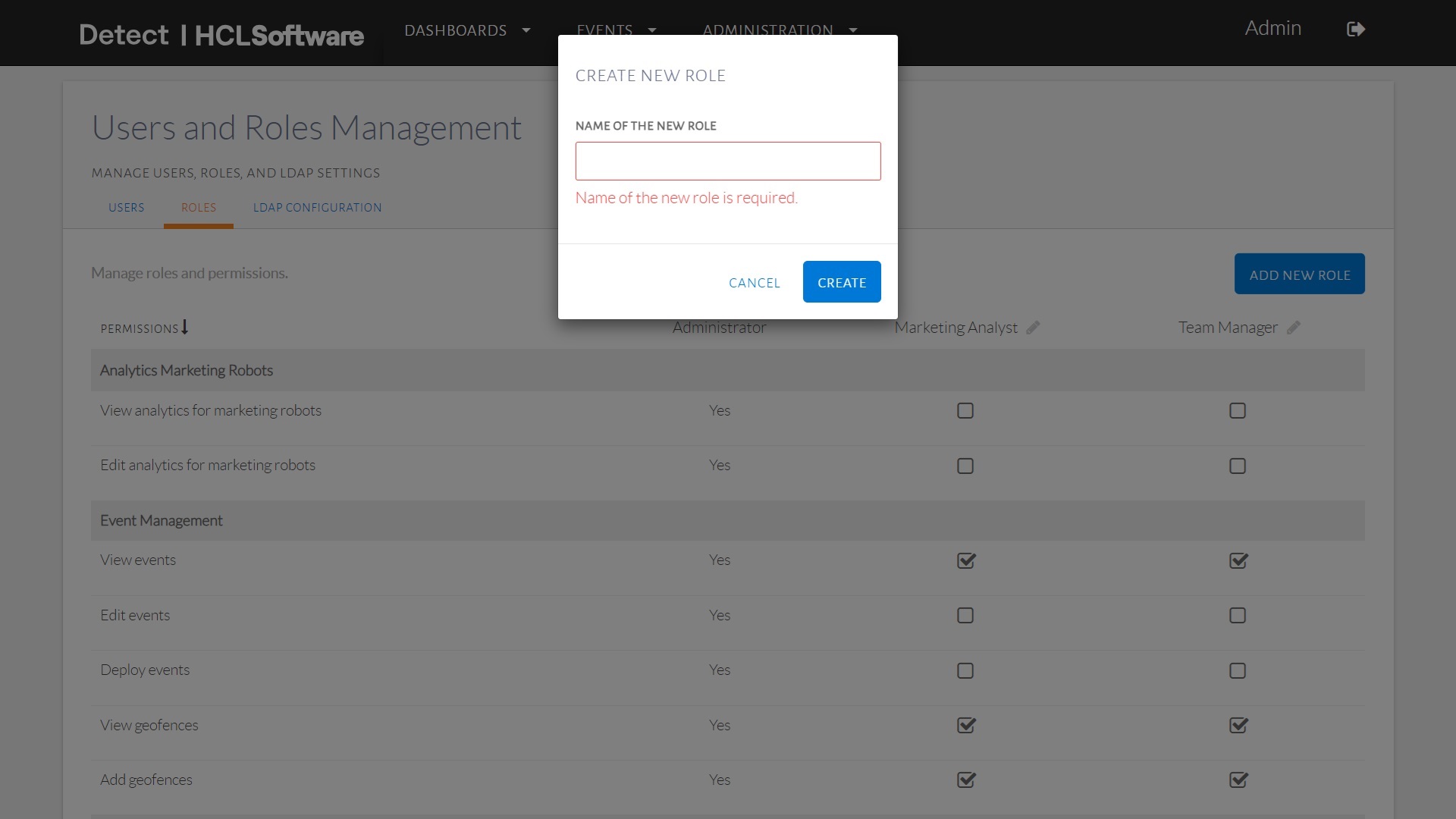Enable Deploy events for Marketing Analyst
This screenshot has width=1456, height=819.
coord(965,670)
